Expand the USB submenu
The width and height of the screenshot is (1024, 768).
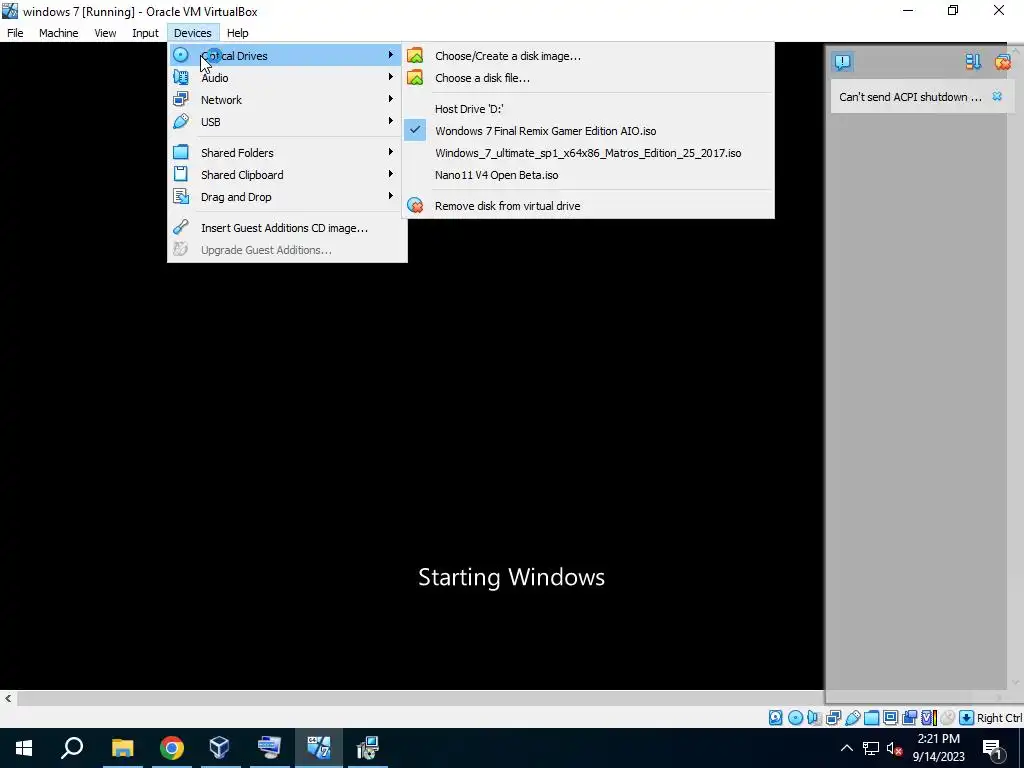click(x=286, y=122)
